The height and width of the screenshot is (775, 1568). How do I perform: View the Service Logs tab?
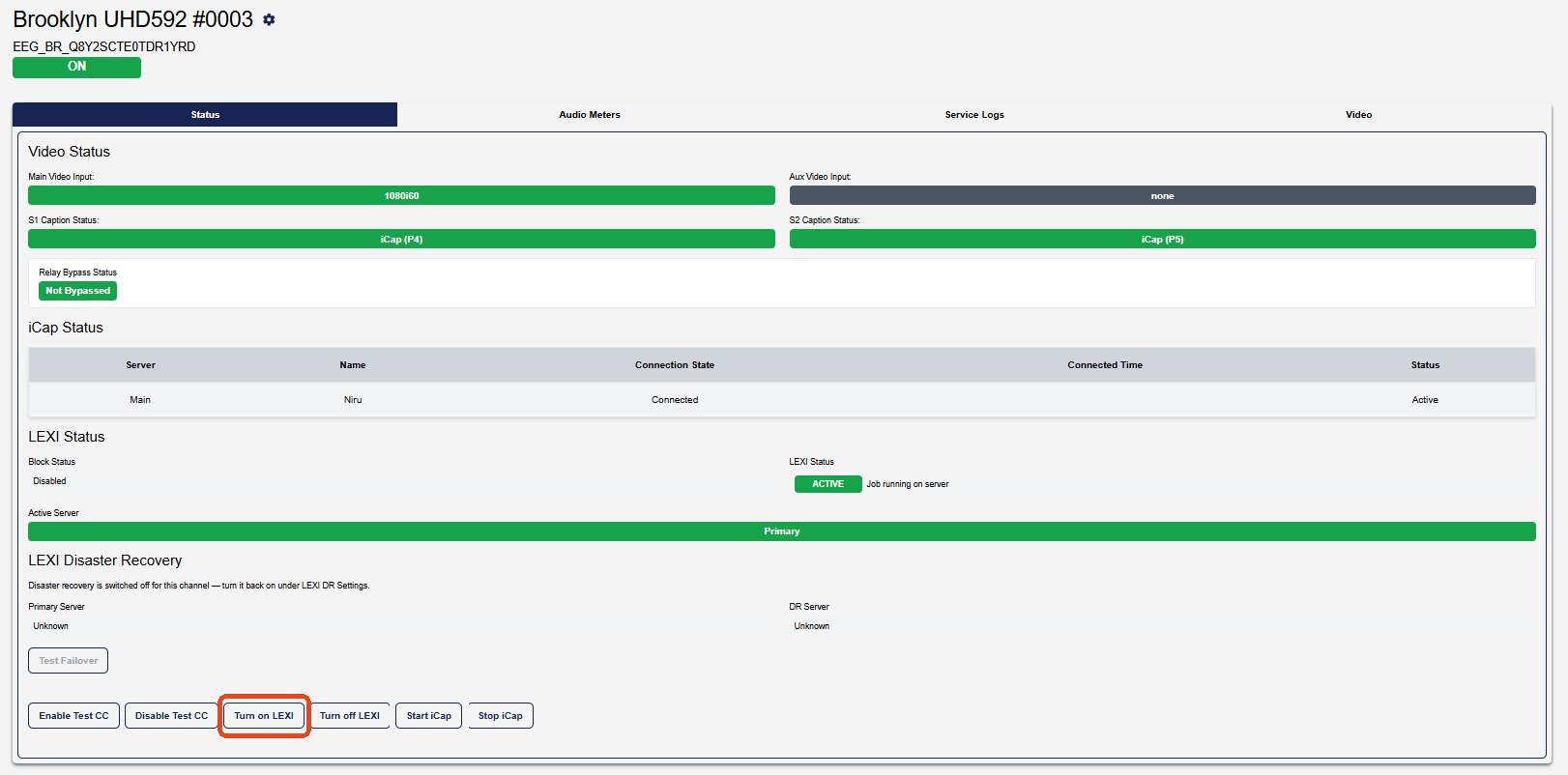tap(974, 115)
